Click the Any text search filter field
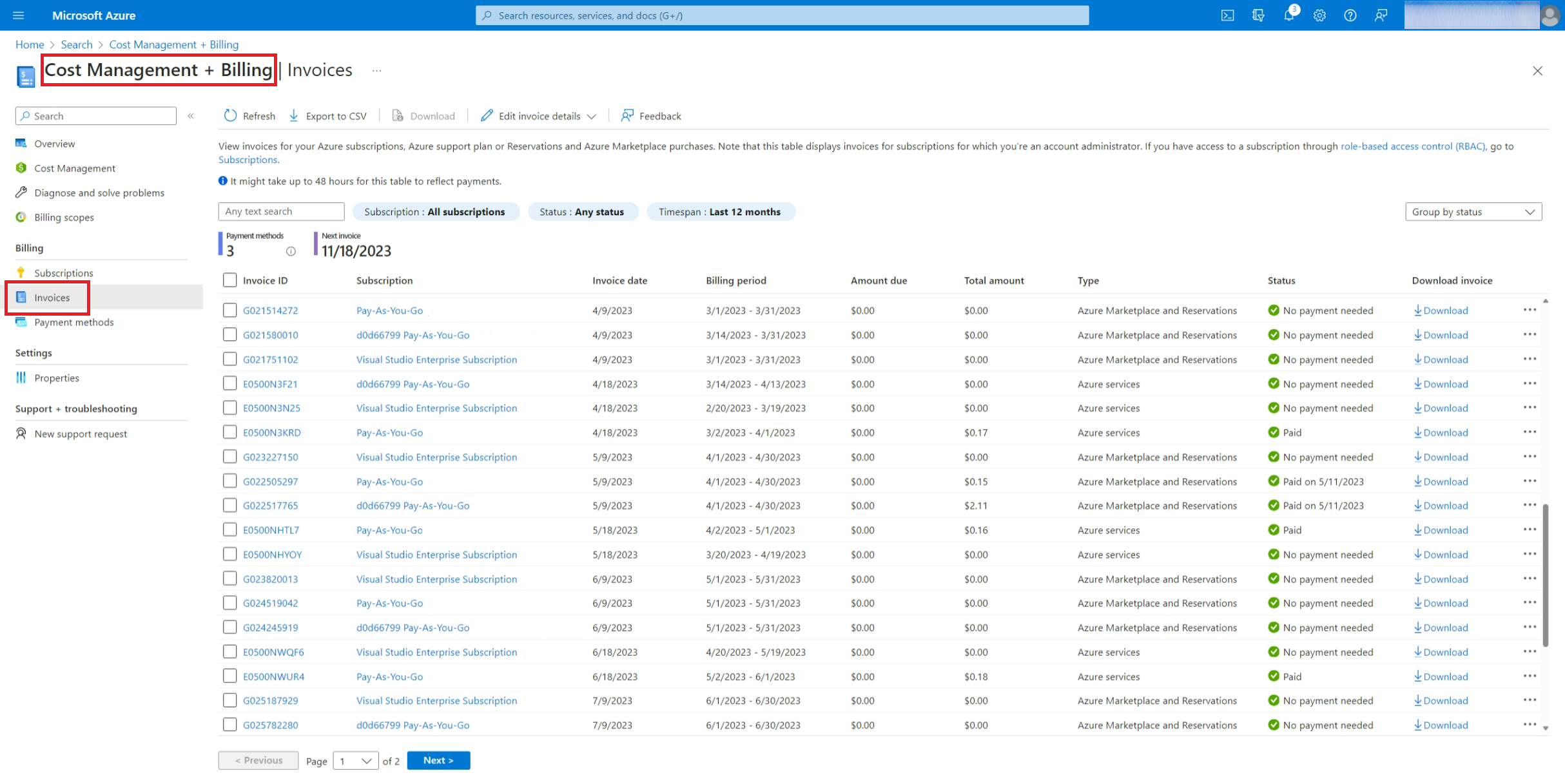Screen dimensions: 1565x784 click(281, 212)
